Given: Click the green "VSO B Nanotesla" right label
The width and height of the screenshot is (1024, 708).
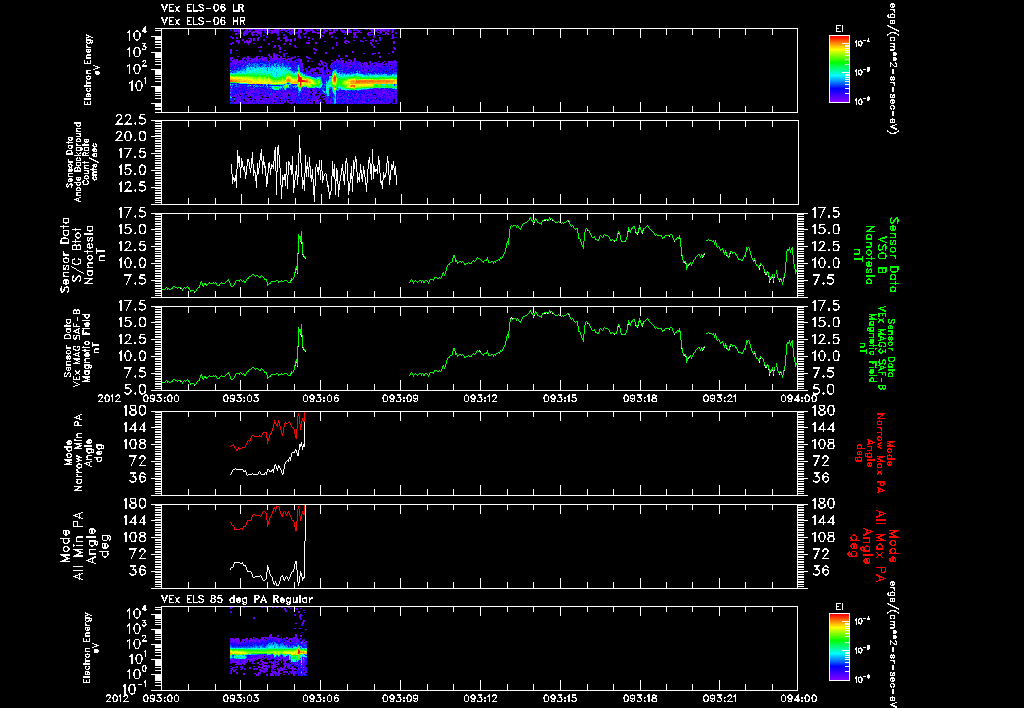Looking at the screenshot, I should pos(876,255).
